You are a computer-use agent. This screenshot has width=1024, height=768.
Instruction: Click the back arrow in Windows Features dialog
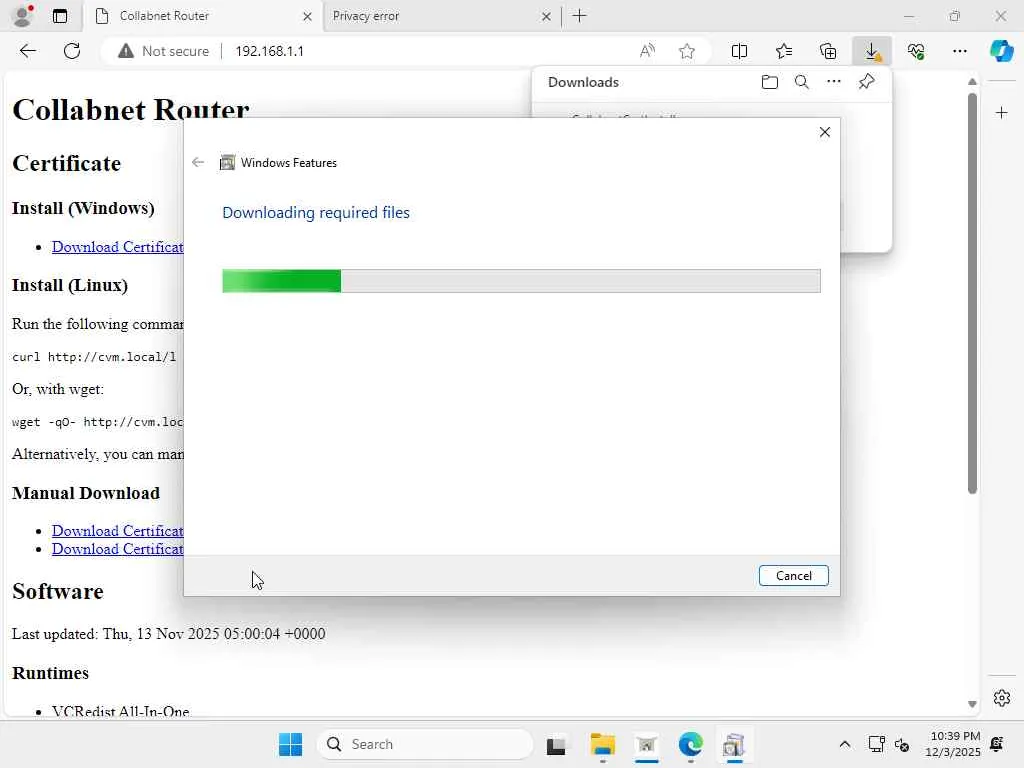click(198, 163)
